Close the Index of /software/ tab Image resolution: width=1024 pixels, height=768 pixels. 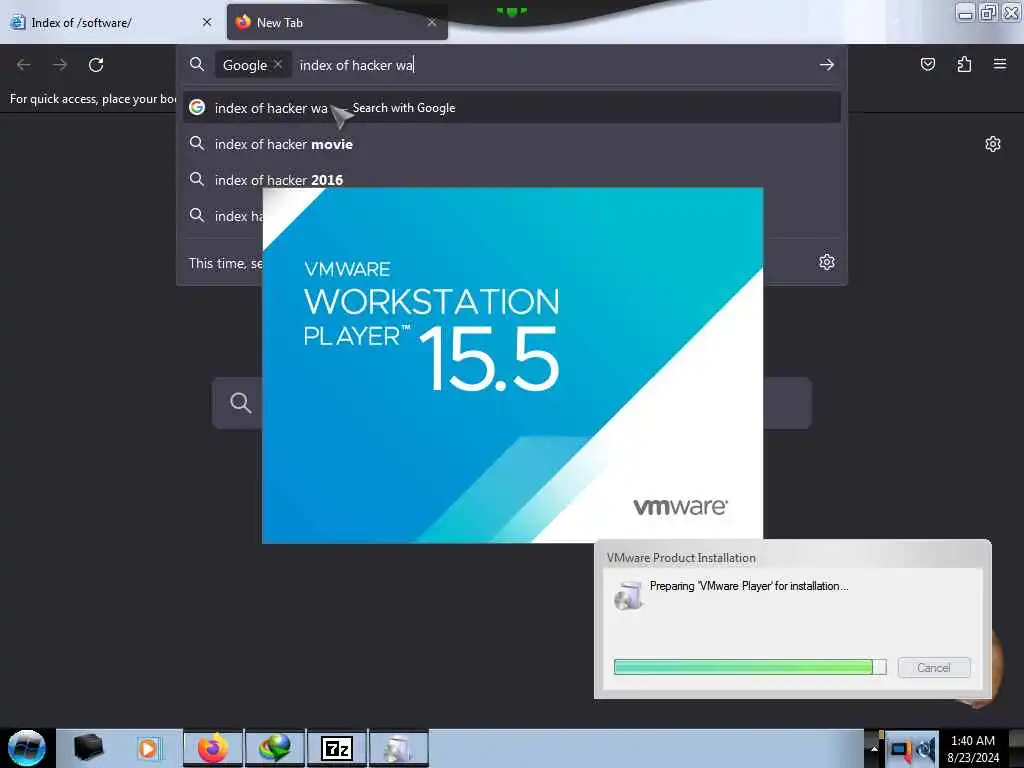point(207,22)
